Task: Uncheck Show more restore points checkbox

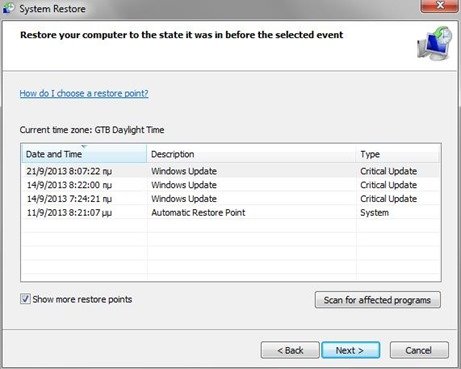Action: [x=25, y=299]
